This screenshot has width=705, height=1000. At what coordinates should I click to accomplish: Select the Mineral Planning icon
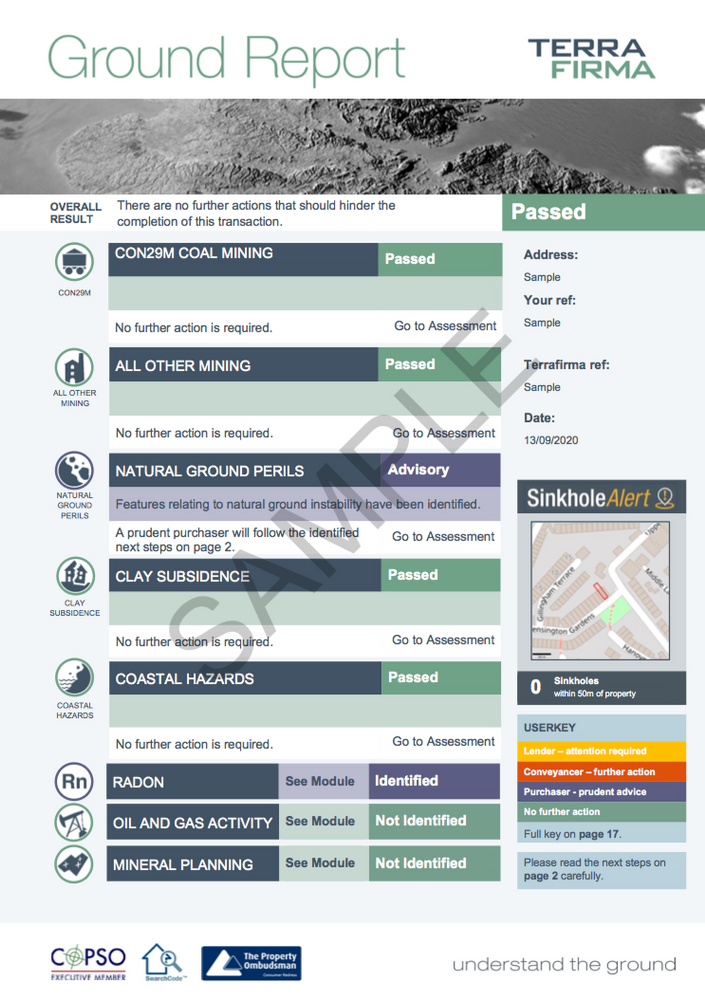click(x=74, y=864)
